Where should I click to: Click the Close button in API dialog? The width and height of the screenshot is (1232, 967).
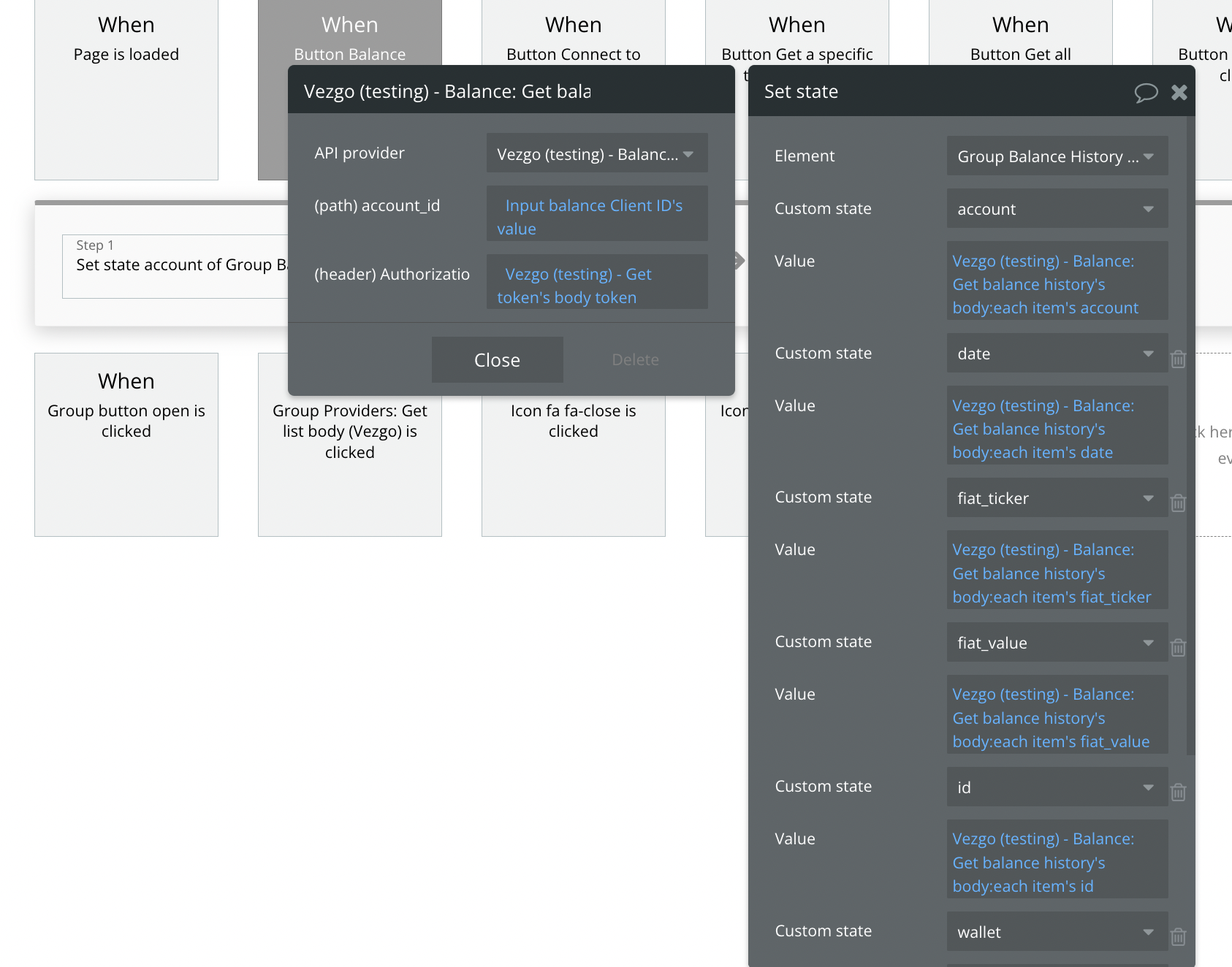pos(497,360)
